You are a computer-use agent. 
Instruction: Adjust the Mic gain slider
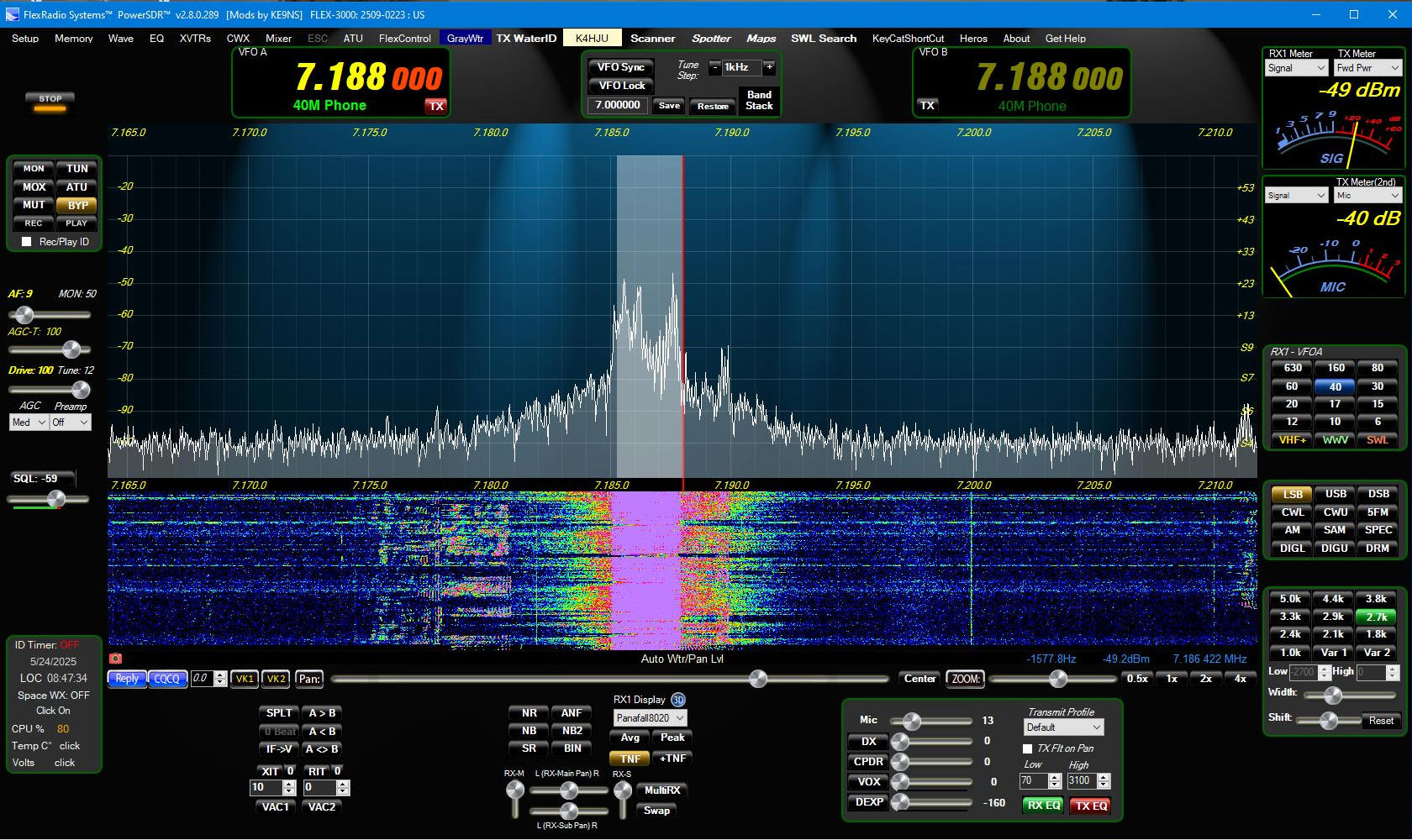pyautogui.click(x=911, y=721)
